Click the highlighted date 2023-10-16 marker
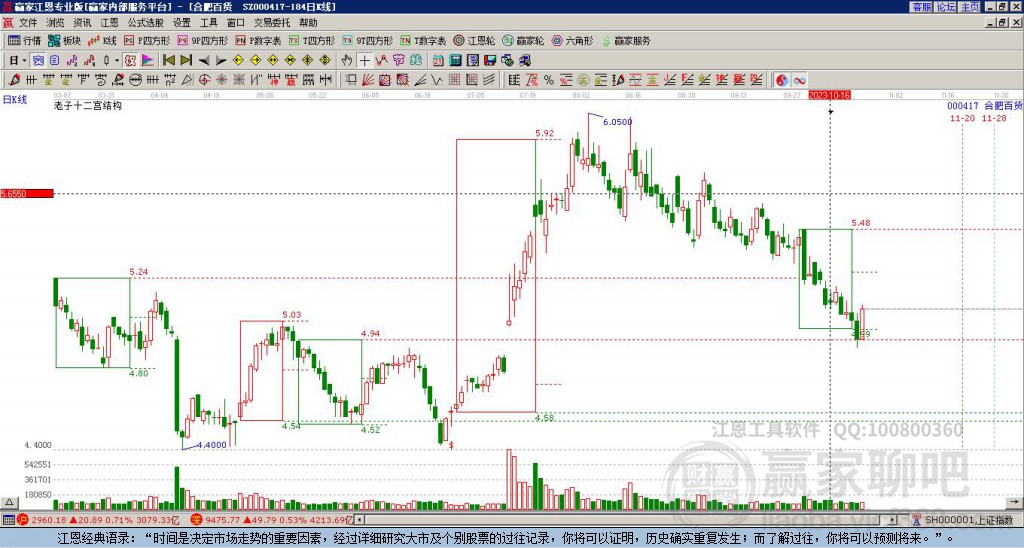The image size is (1024, 548). (829, 95)
